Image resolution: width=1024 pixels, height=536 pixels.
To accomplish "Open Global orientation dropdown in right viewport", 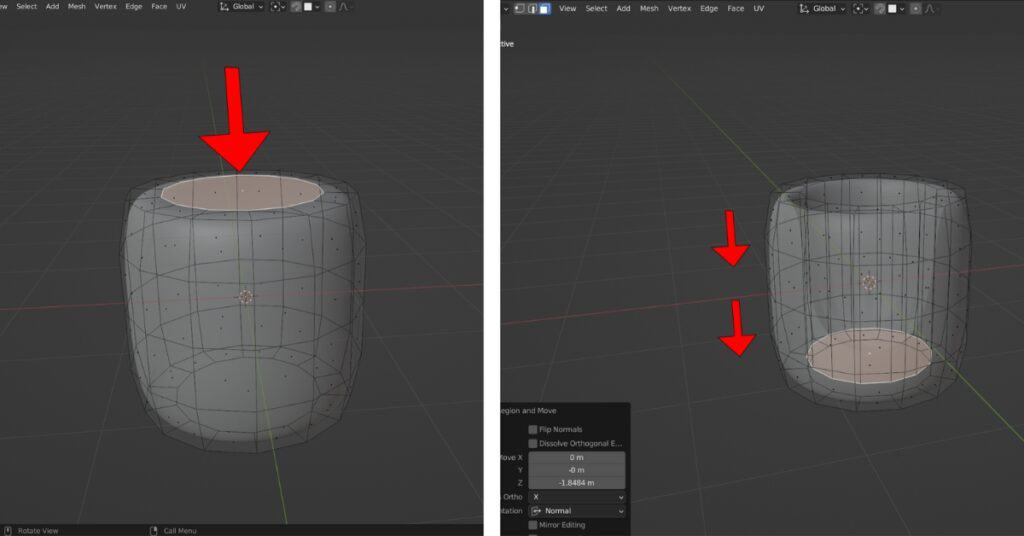I will click(823, 8).
